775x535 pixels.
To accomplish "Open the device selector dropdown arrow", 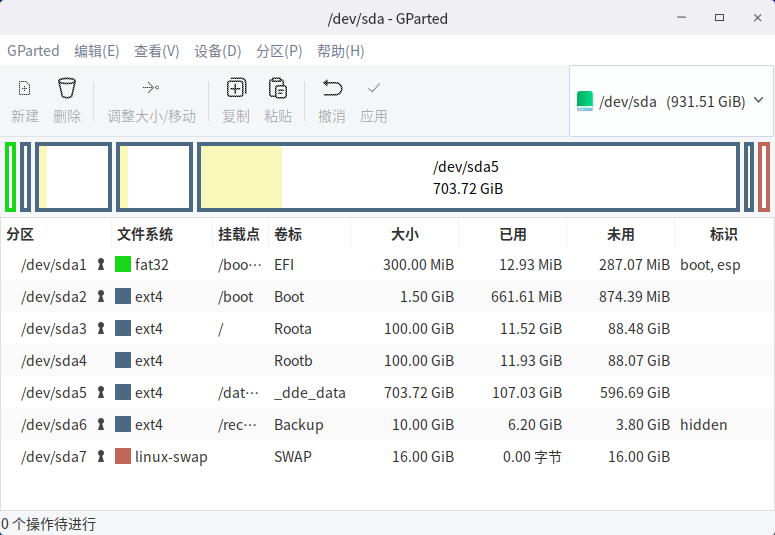I will tap(759, 100).
